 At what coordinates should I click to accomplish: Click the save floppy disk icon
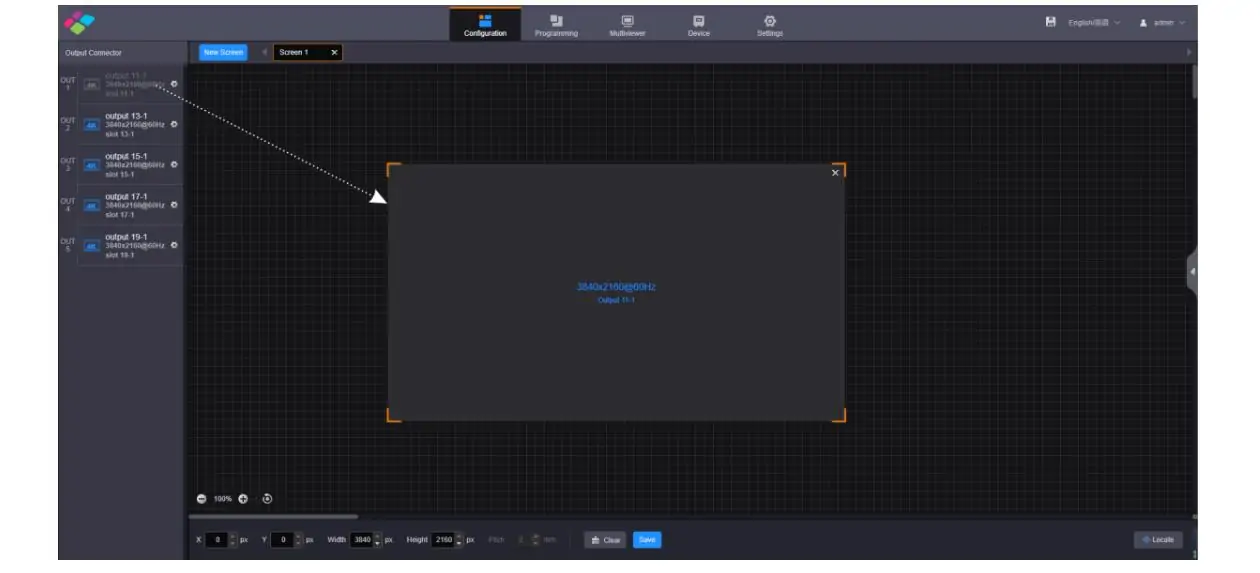[1050, 22]
